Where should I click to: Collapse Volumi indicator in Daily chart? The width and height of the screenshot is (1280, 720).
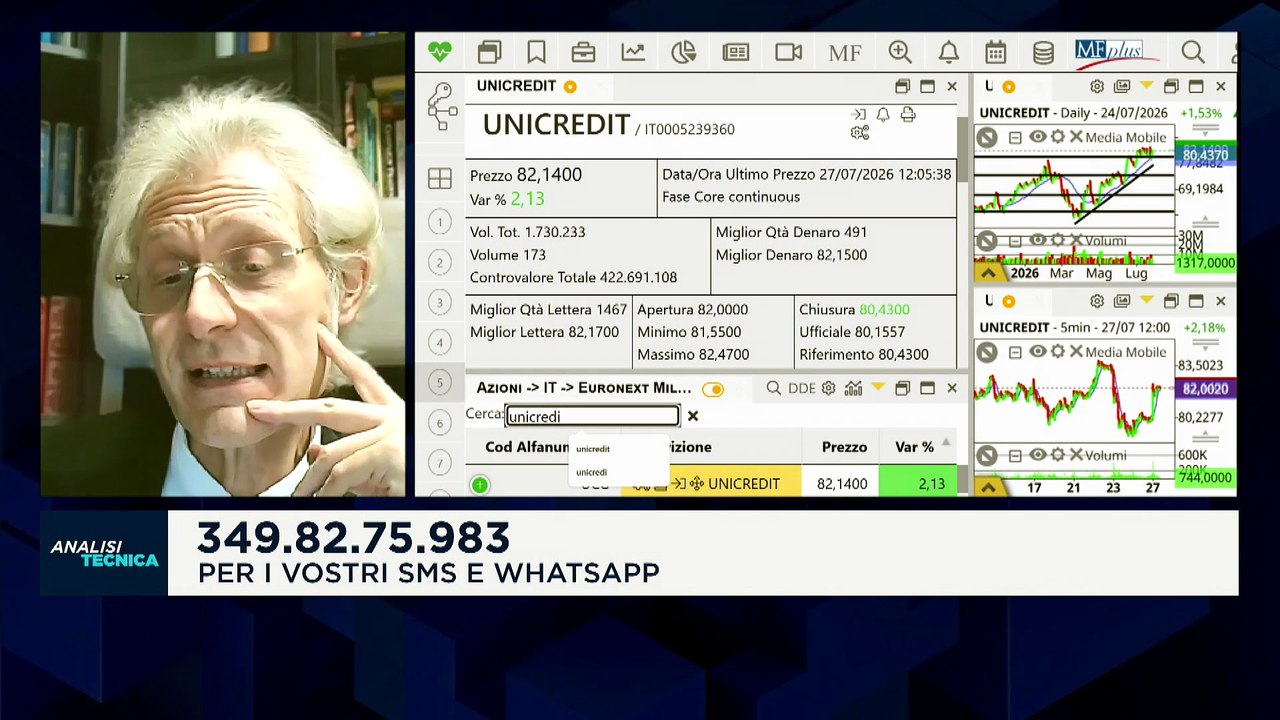(1015, 241)
